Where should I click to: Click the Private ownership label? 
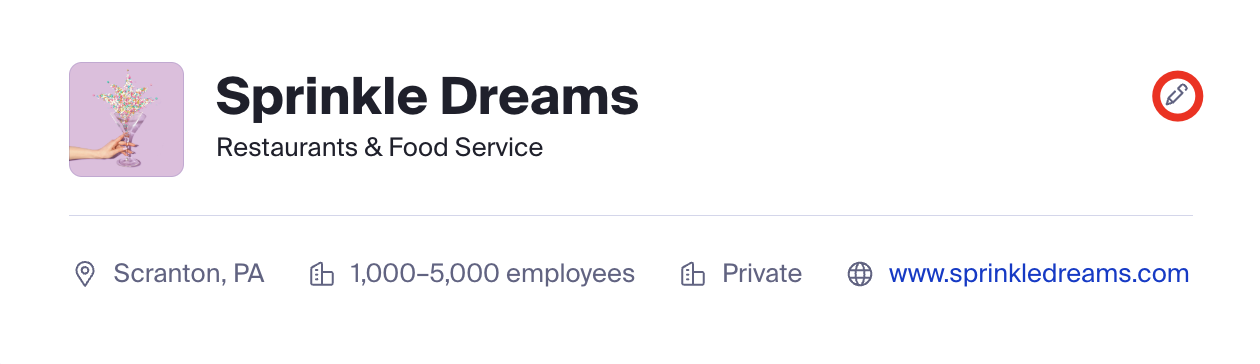[x=762, y=274]
